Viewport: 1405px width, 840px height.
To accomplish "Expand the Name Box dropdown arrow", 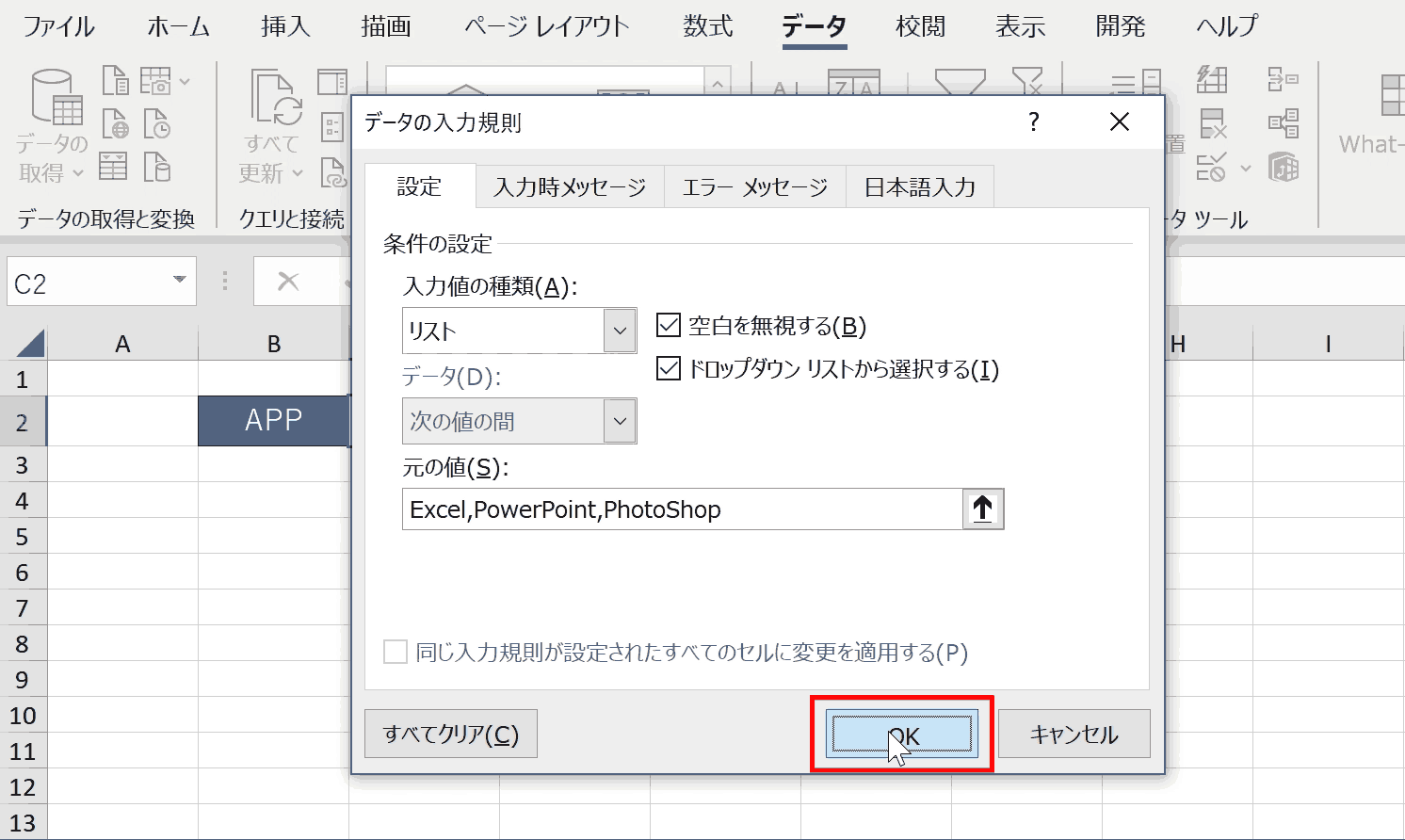I will point(179,281).
